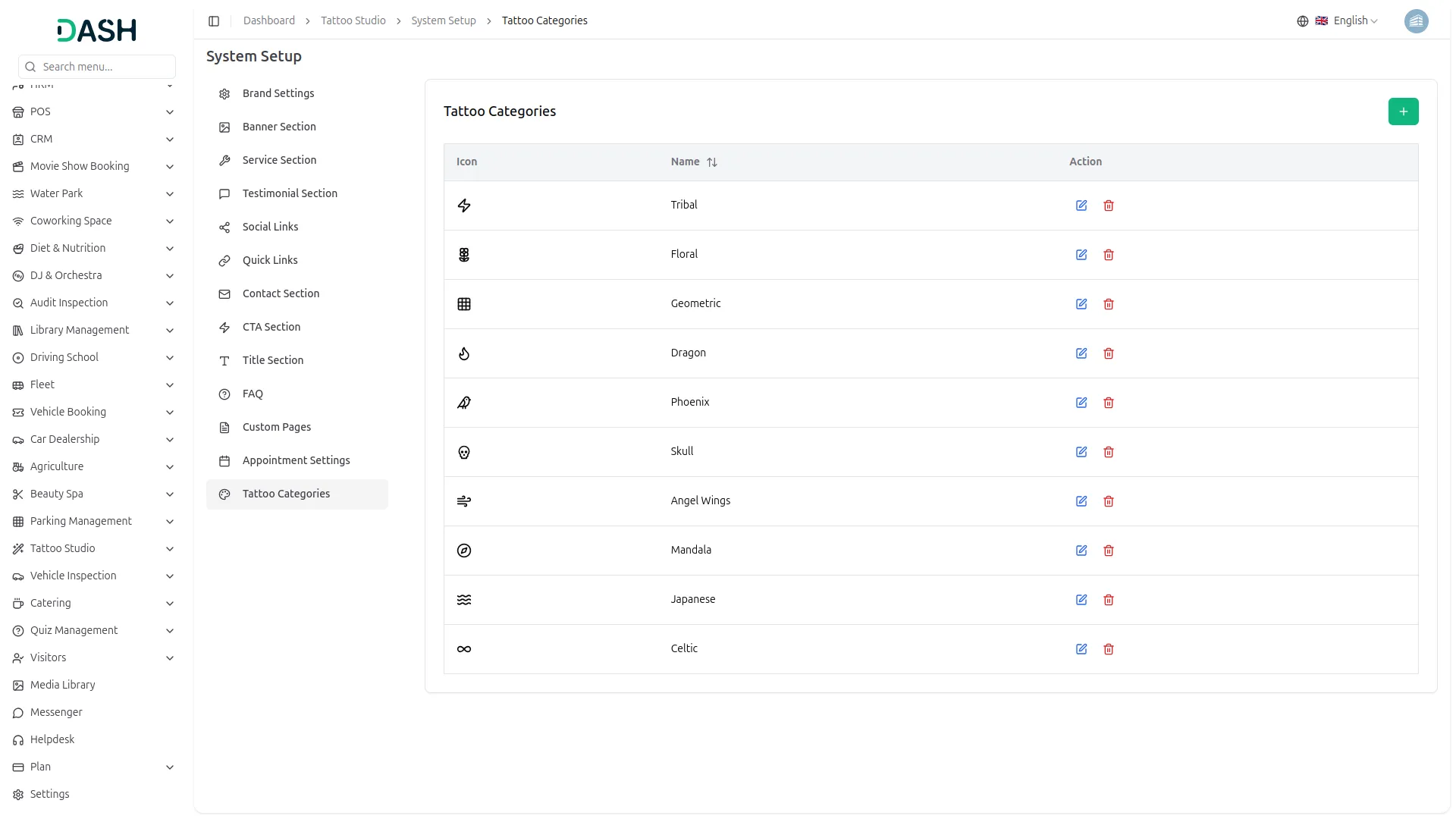Click the Search menu input field
The height and width of the screenshot is (819, 1456).
tap(105, 67)
